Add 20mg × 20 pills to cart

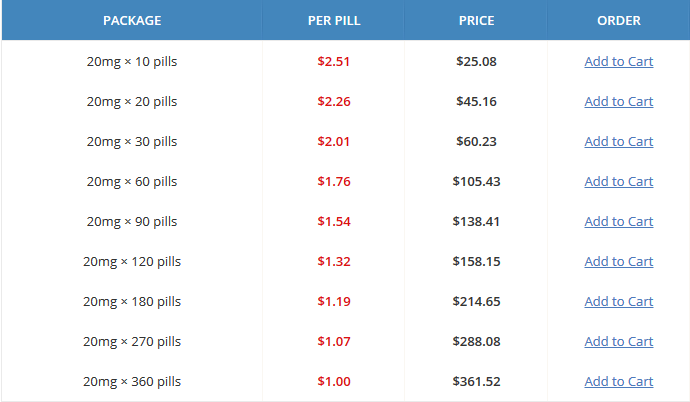click(618, 102)
